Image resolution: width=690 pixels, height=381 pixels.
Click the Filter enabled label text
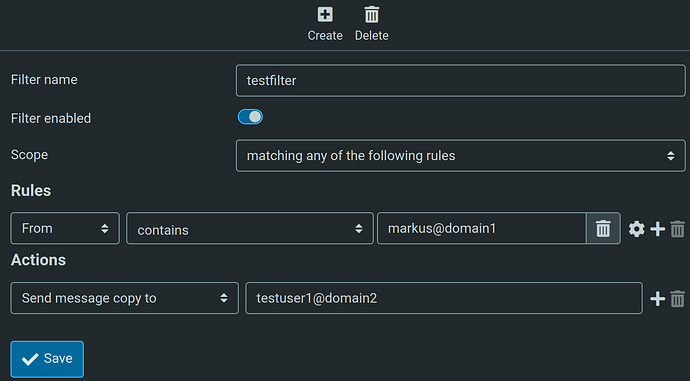[51, 118]
